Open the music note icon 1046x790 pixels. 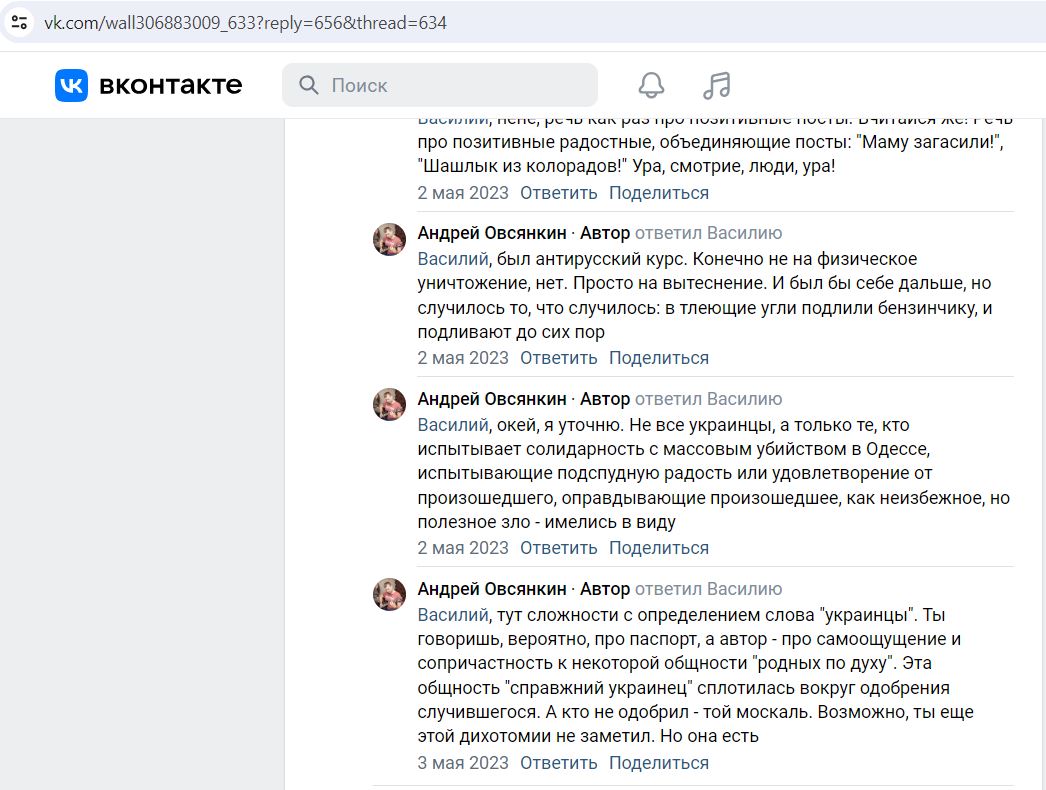pyautogui.click(x=717, y=85)
